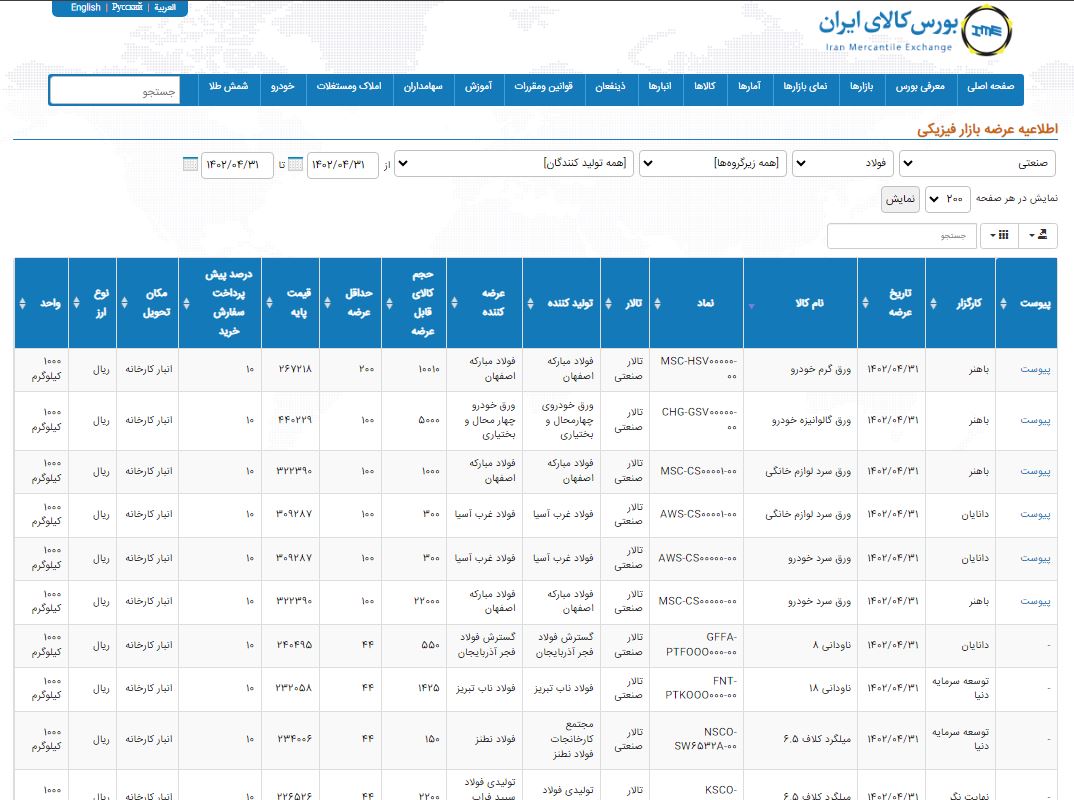The height and width of the screenshot is (800, 1074).
Task: Sort table by عرضه کننده column arrows
Action: pos(454,303)
